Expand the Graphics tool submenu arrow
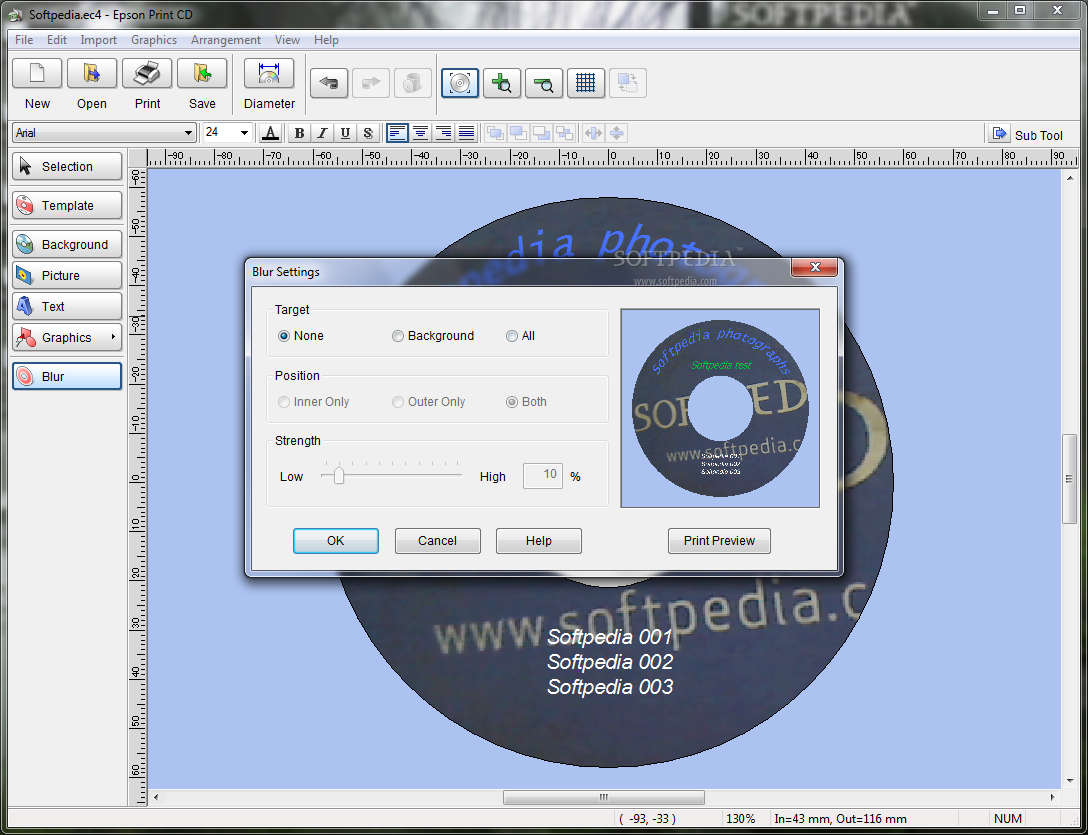Screen dimensions: 1088x835 coord(113,337)
